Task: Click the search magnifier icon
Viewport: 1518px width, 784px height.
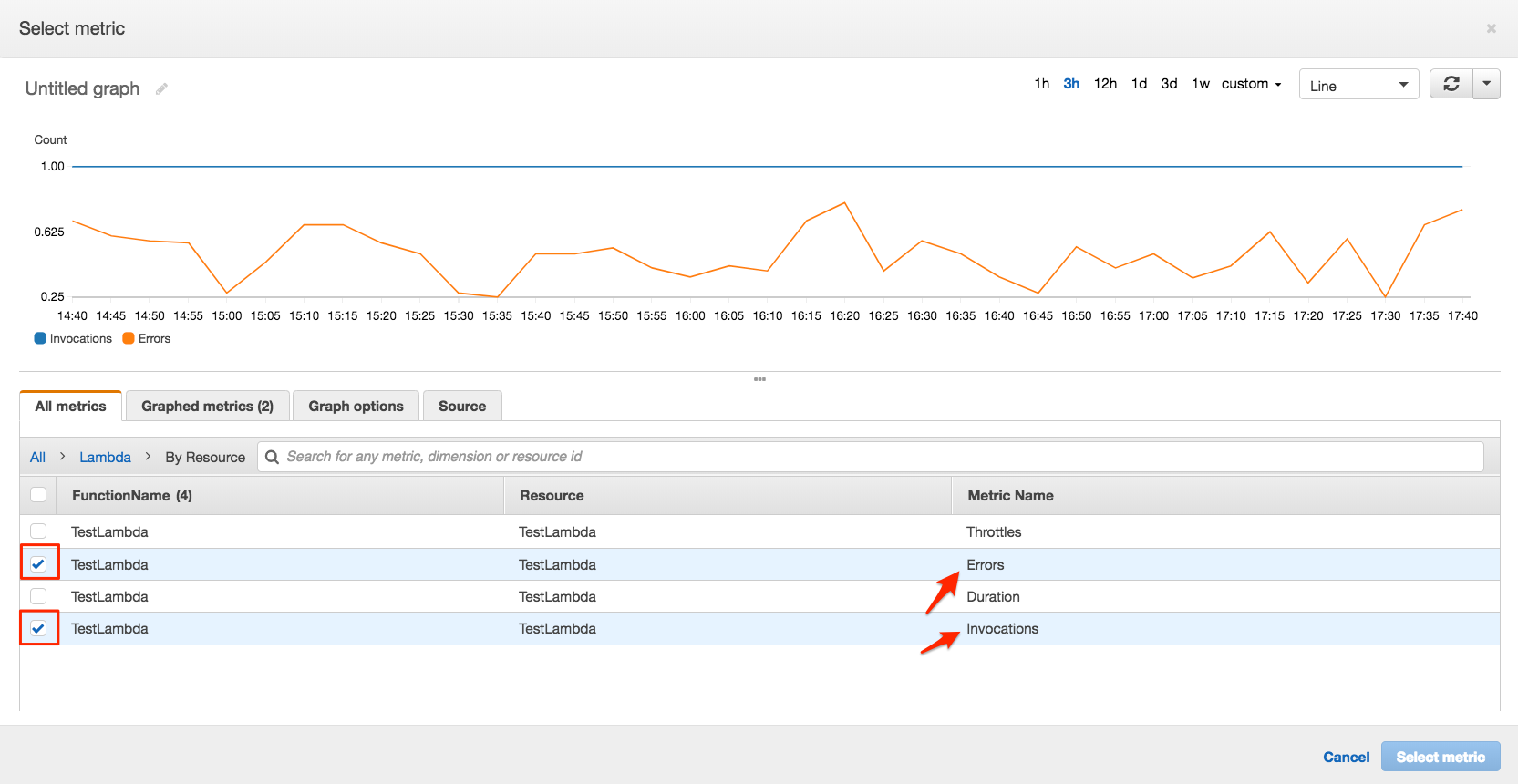Action: pos(272,457)
